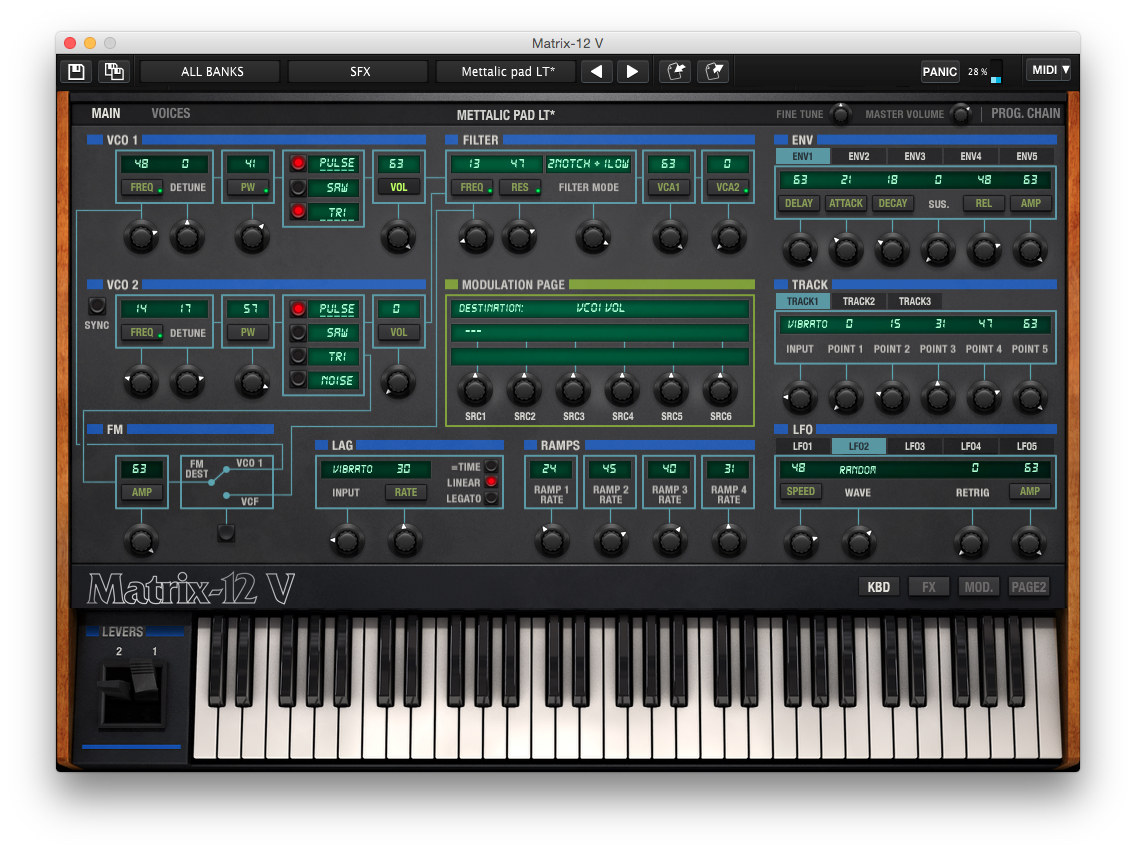This screenshot has width=1136, height=852.
Task: Adjust the MASTER VOLUME knob
Action: pyautogui.click(x=961, y=113)
